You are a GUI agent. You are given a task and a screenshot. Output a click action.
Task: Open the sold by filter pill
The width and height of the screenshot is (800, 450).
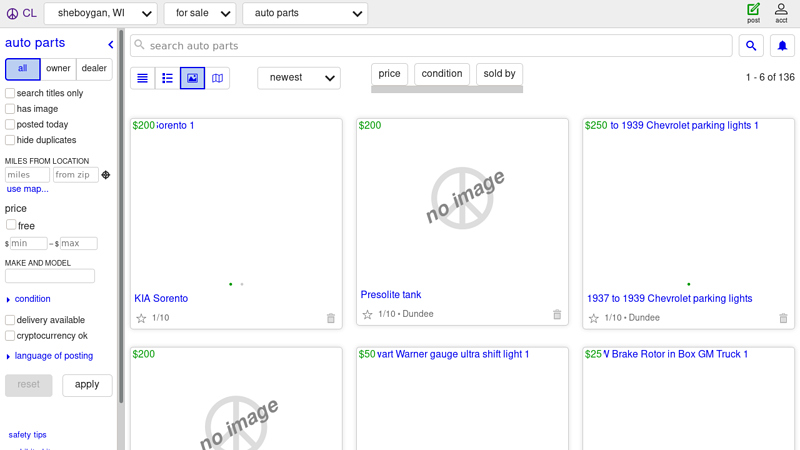[499, 74]
